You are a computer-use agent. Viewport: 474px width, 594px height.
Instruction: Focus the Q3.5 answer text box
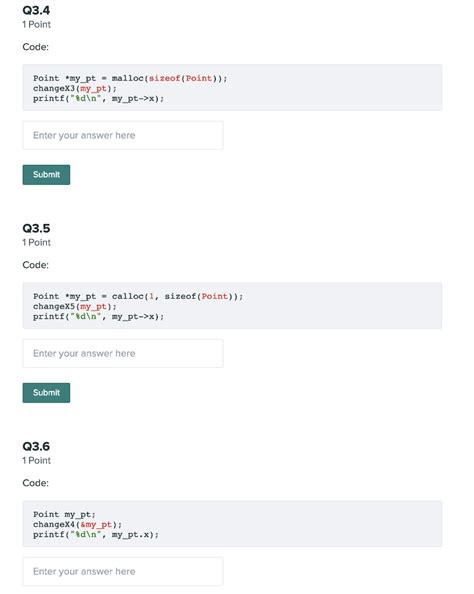[x=123, y=353]
